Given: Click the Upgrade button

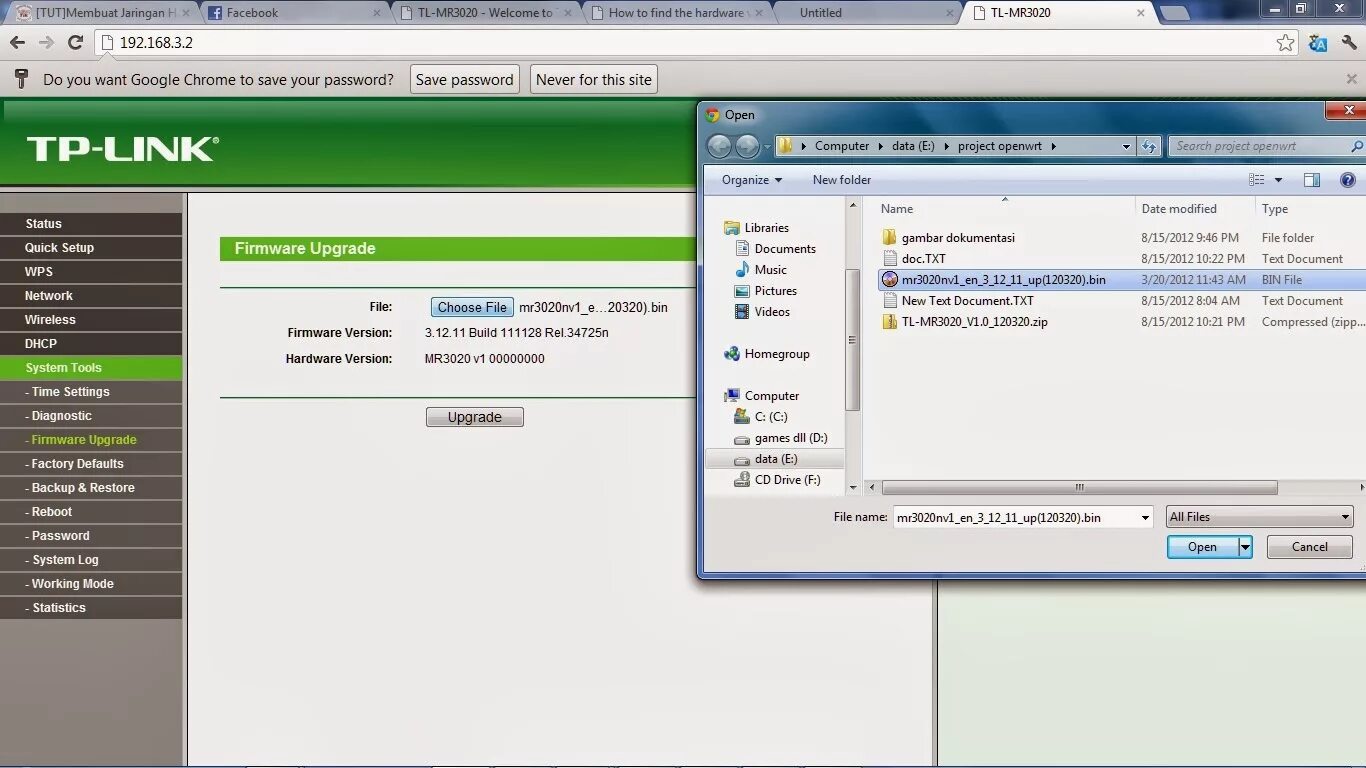Looking at the screenshot, I should click(x=475, y=417).
